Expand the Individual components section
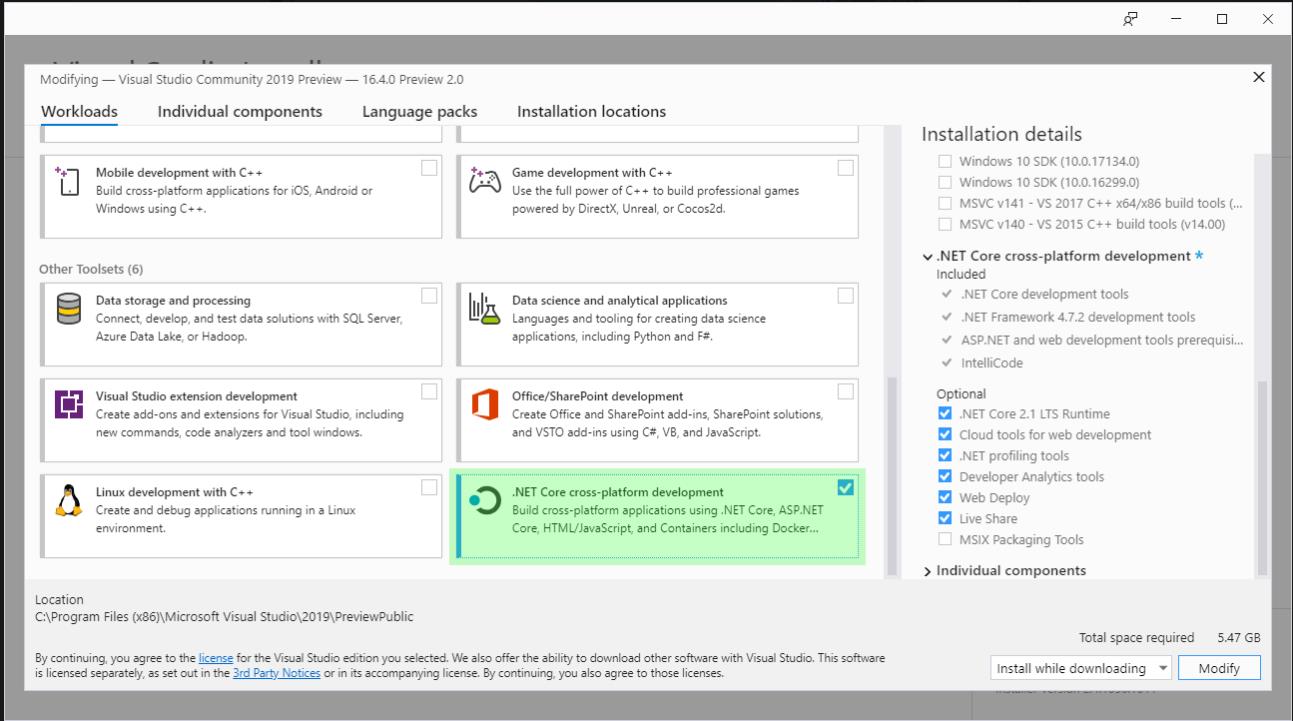 click(x=928, y=571)
